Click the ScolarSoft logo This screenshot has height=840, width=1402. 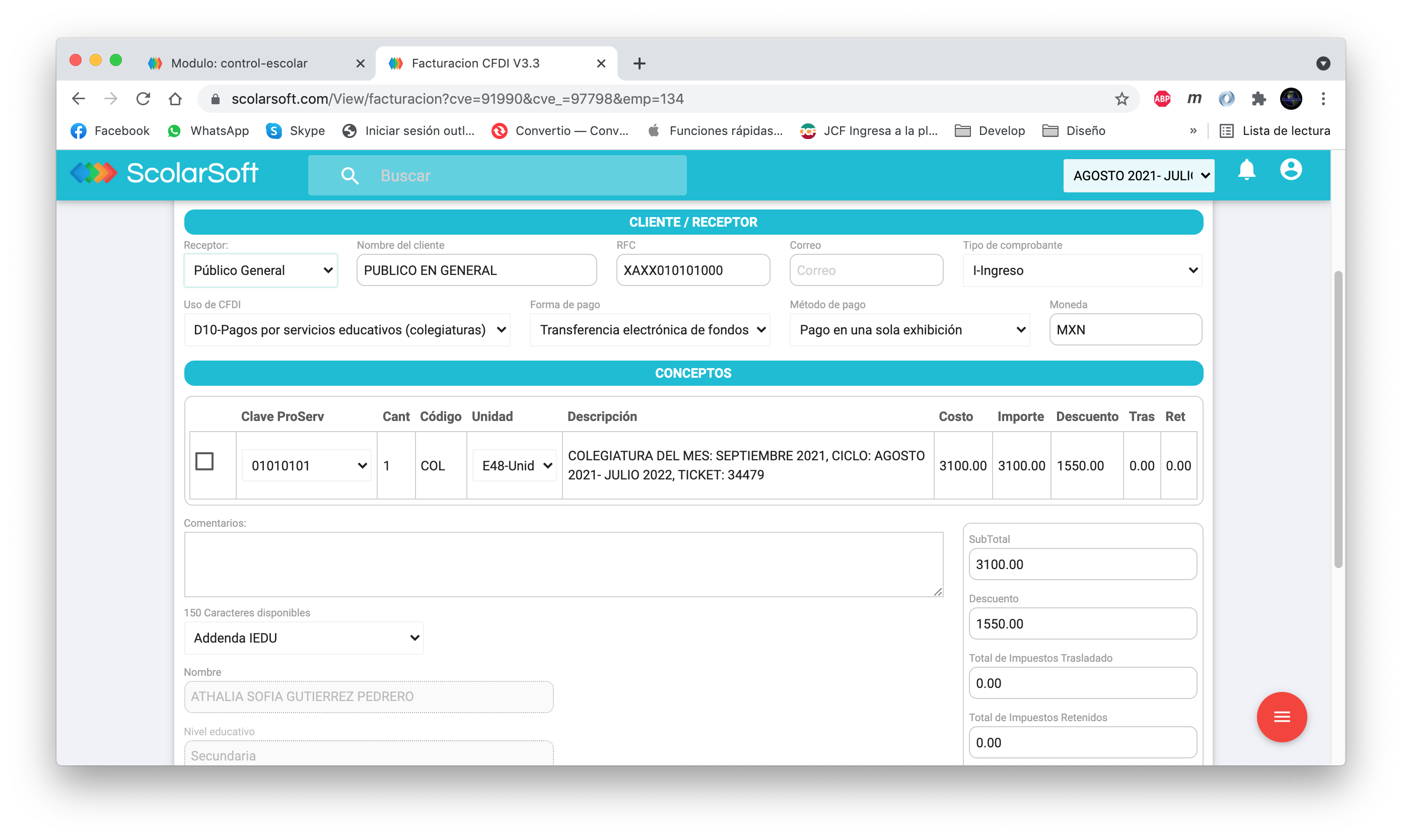click(x=164, y=173)
